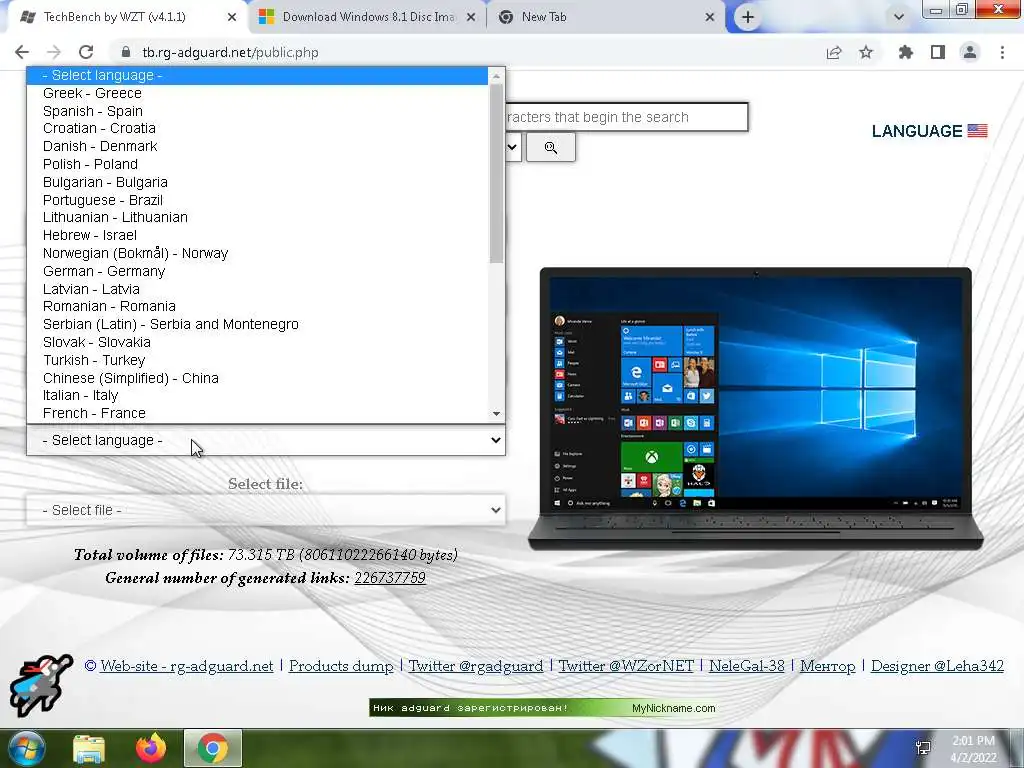Choose German - Germany option
1024x768 pixels.
coord(257,271)
